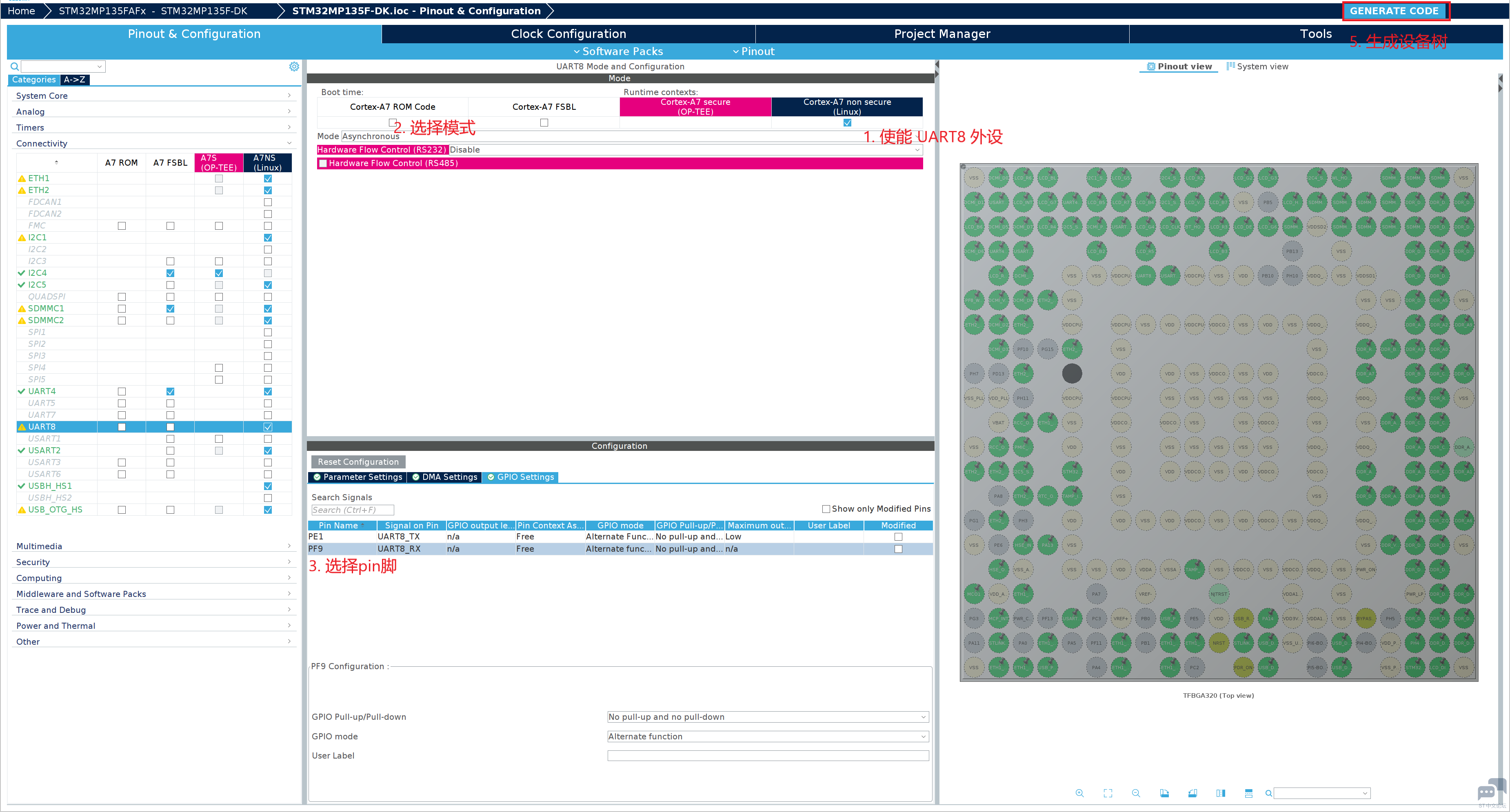1510x812 pixels.
Task: Click the Search Signals input field
Action: tap(353, 510)
